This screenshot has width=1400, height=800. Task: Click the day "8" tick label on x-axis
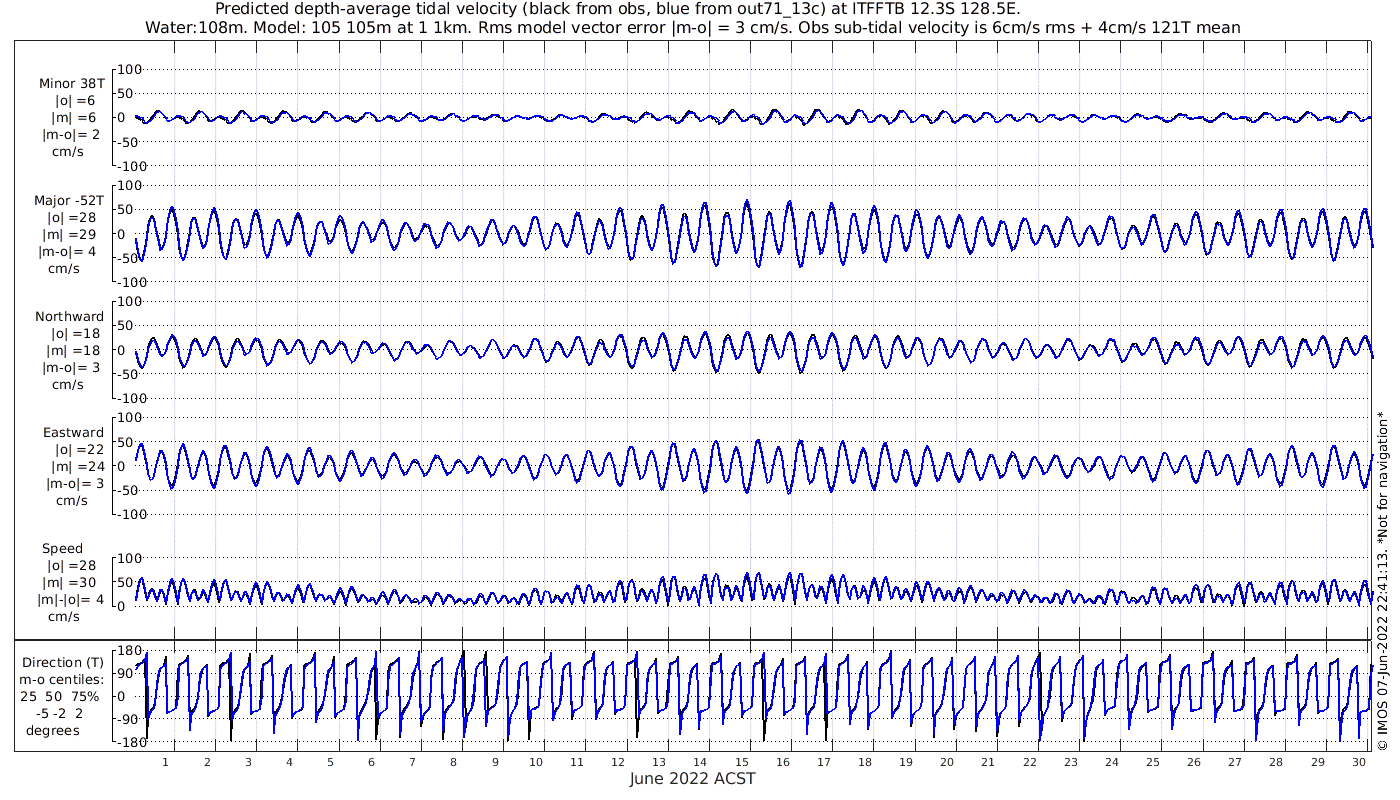click(454, 762)
